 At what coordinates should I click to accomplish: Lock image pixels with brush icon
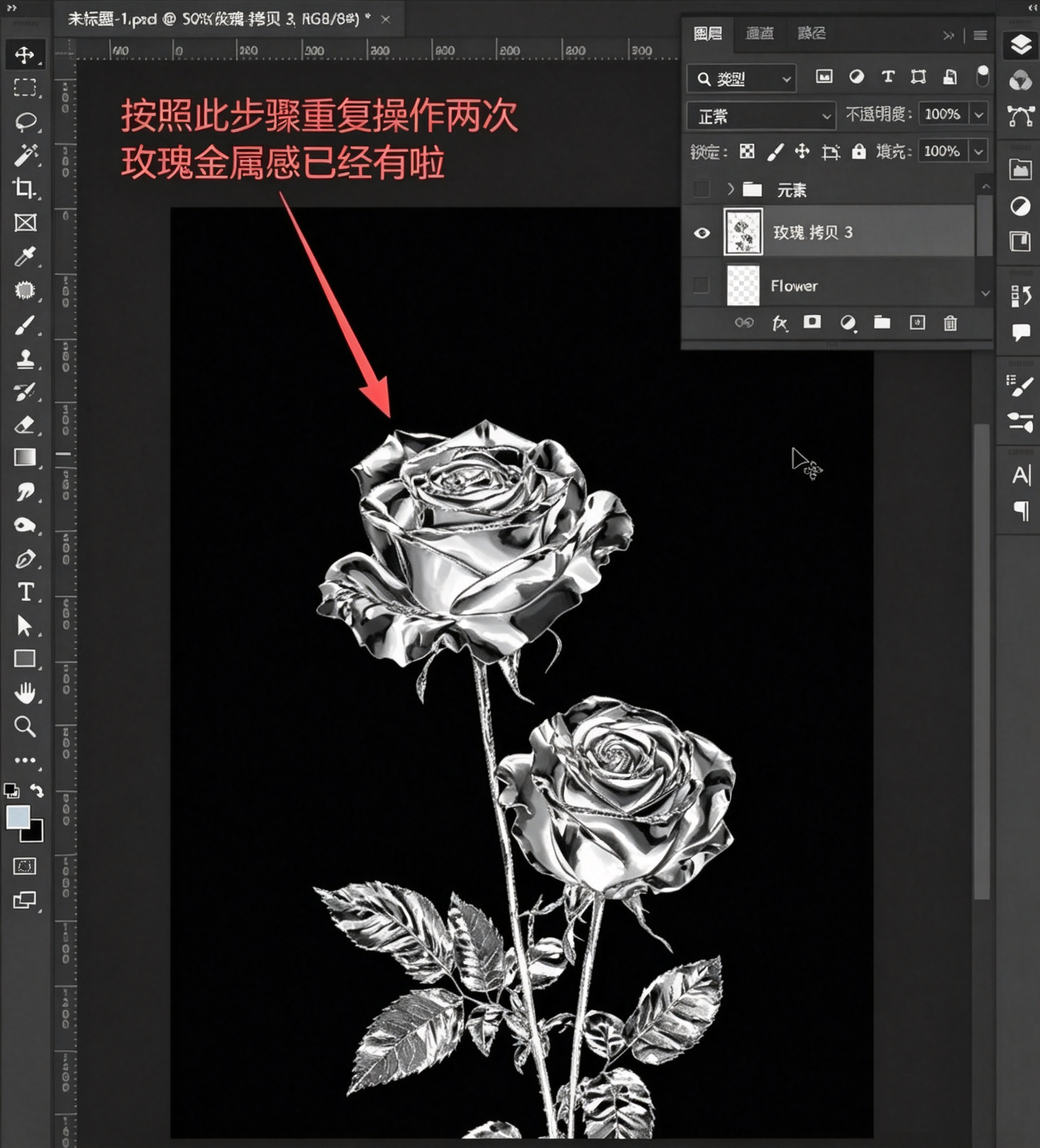pyautogui.click(x=776, y=151)
